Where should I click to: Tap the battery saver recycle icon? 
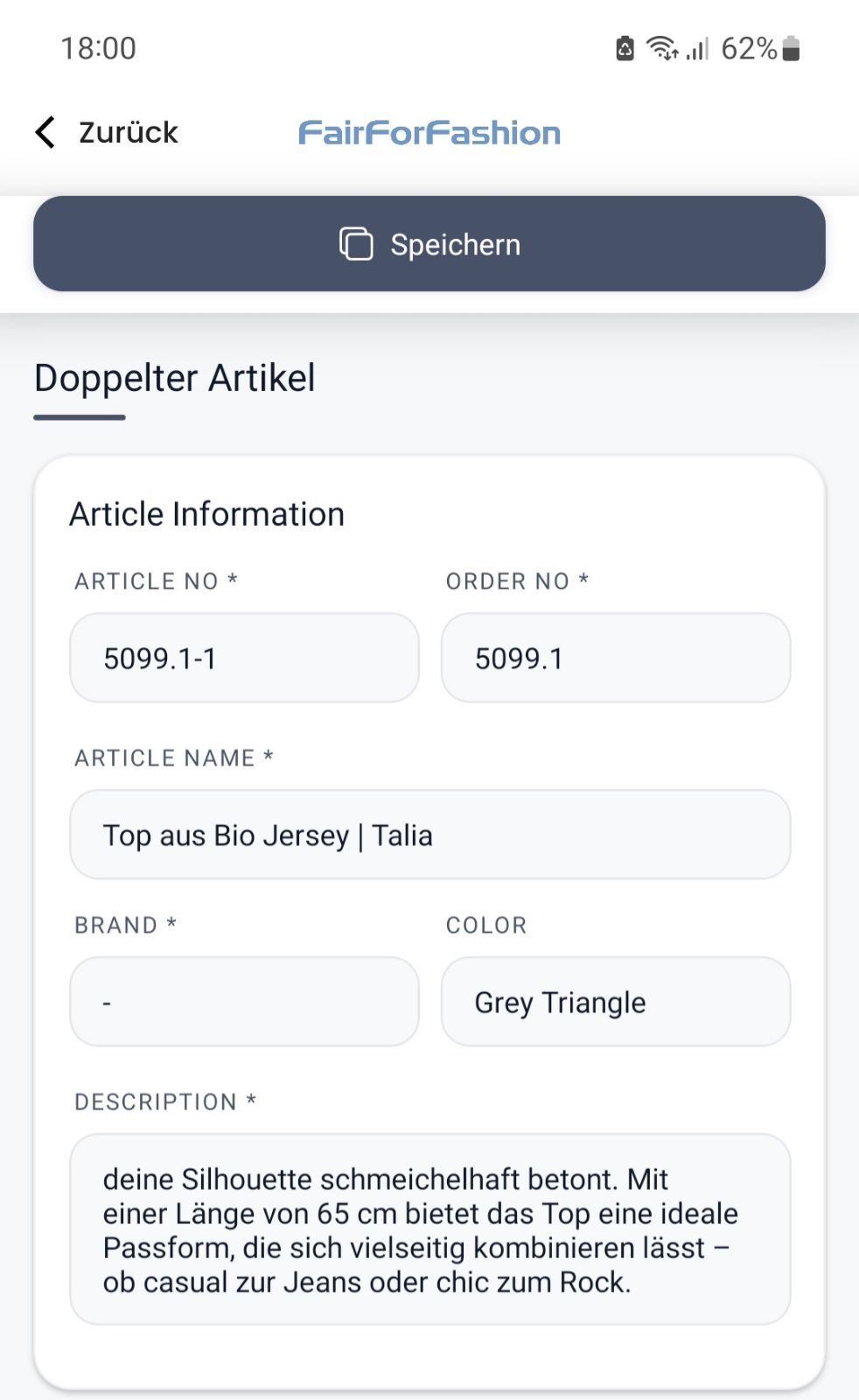point(625,48)
